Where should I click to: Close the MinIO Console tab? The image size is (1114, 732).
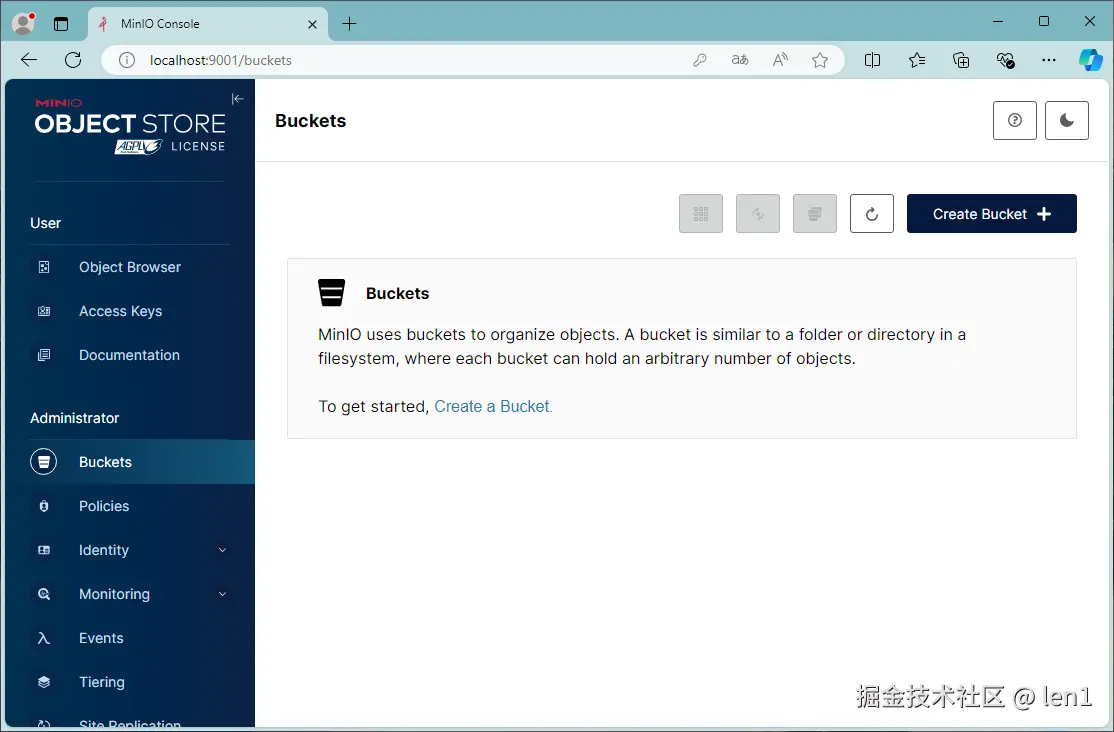point(312,24)
